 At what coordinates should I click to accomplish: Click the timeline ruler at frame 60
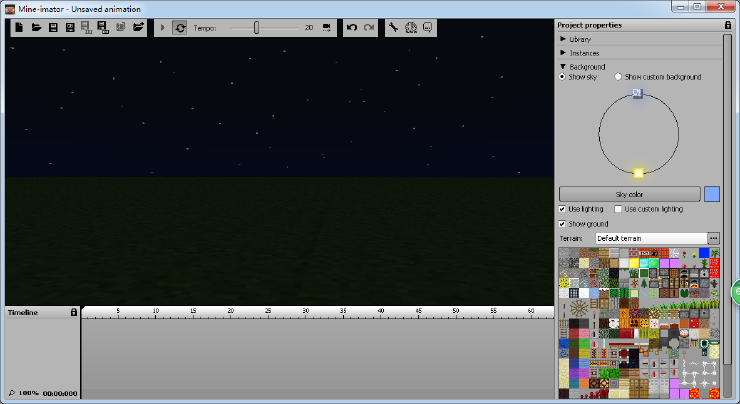(531, 312)
